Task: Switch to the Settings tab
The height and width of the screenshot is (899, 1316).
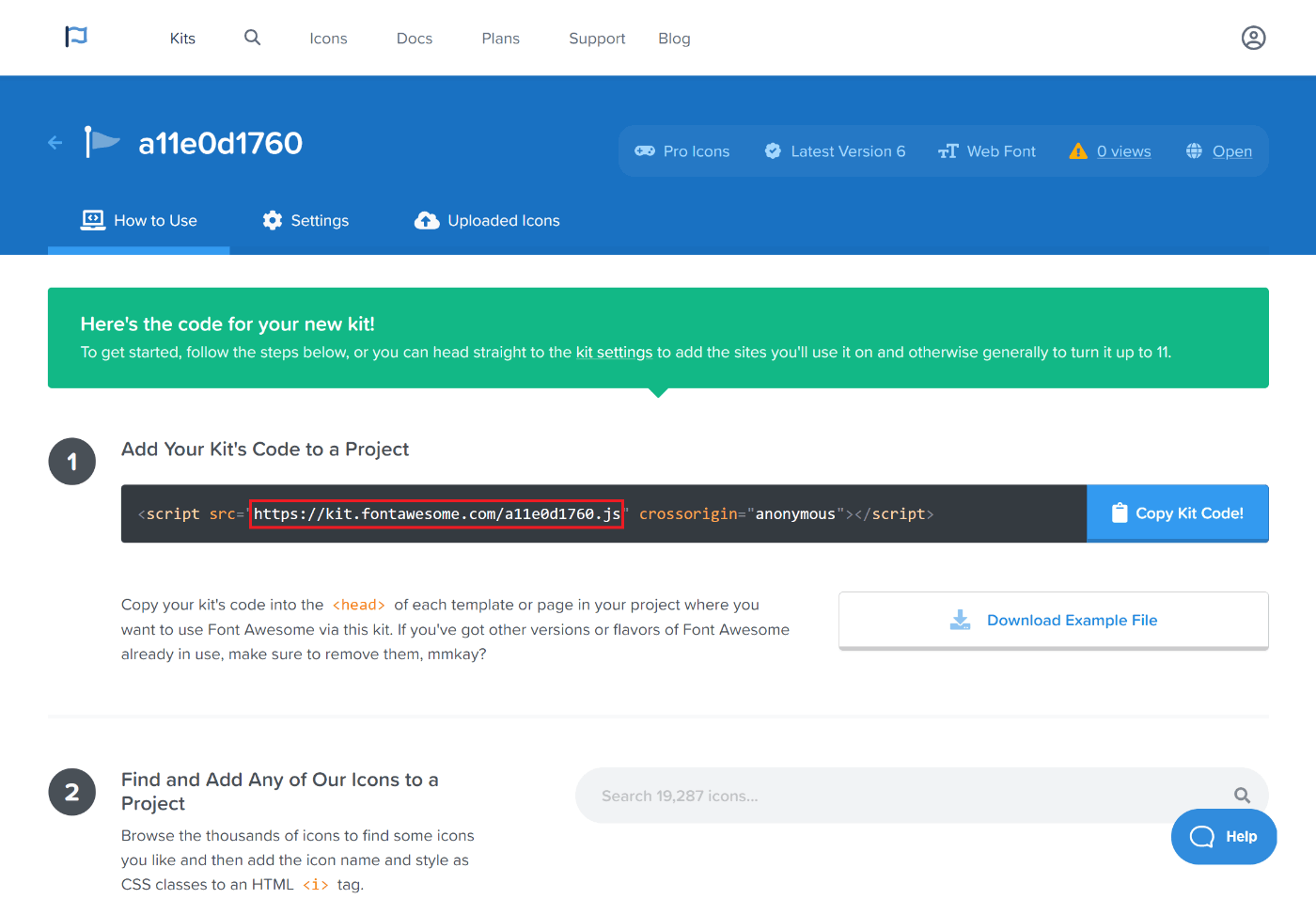Action: pos(305,220)
